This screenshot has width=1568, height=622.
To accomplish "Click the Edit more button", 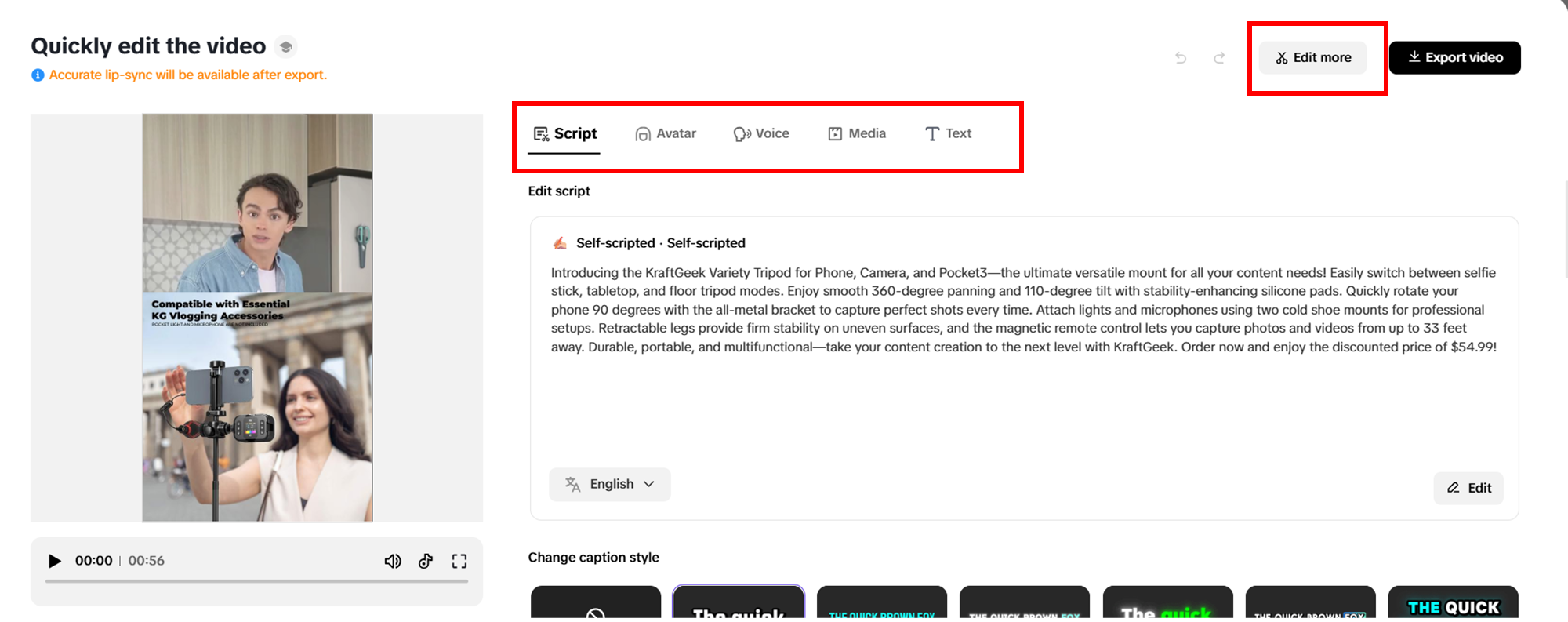I will (x=1313, y=58).
